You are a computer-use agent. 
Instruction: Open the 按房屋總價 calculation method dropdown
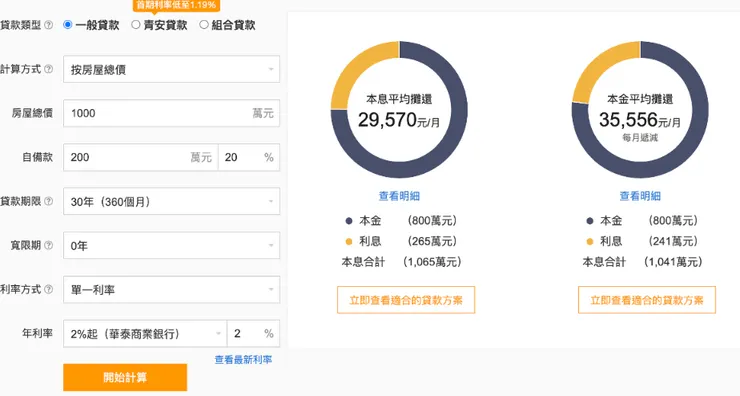pos(171,69)
